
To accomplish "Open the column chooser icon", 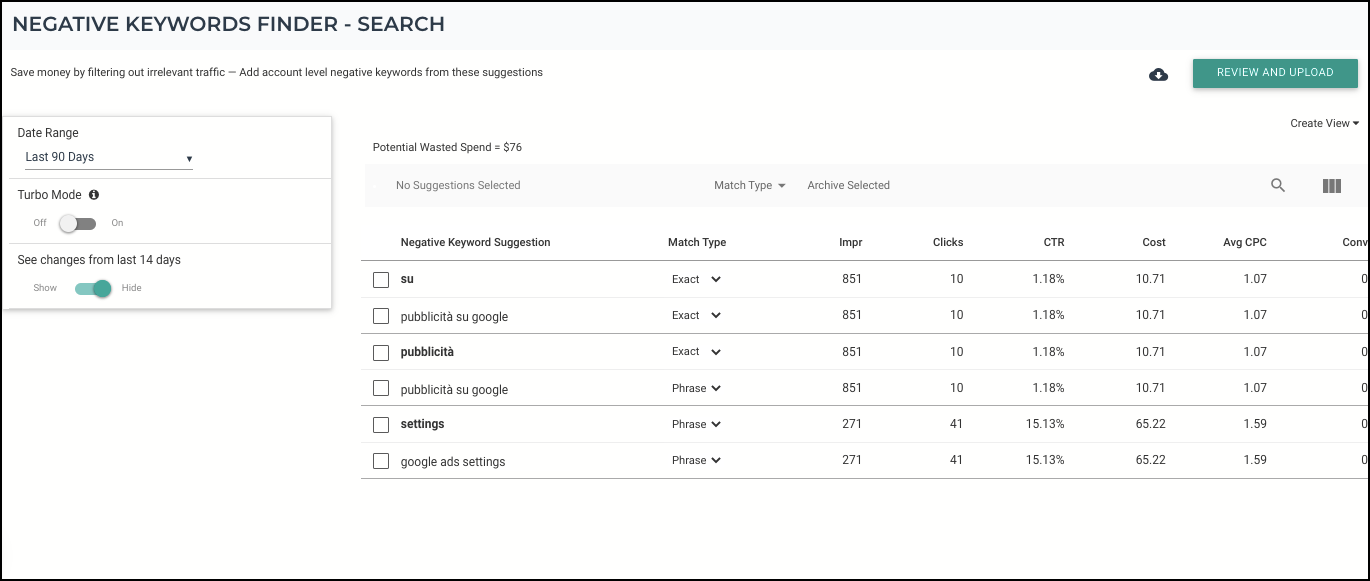I will (x=1331, y=186).
